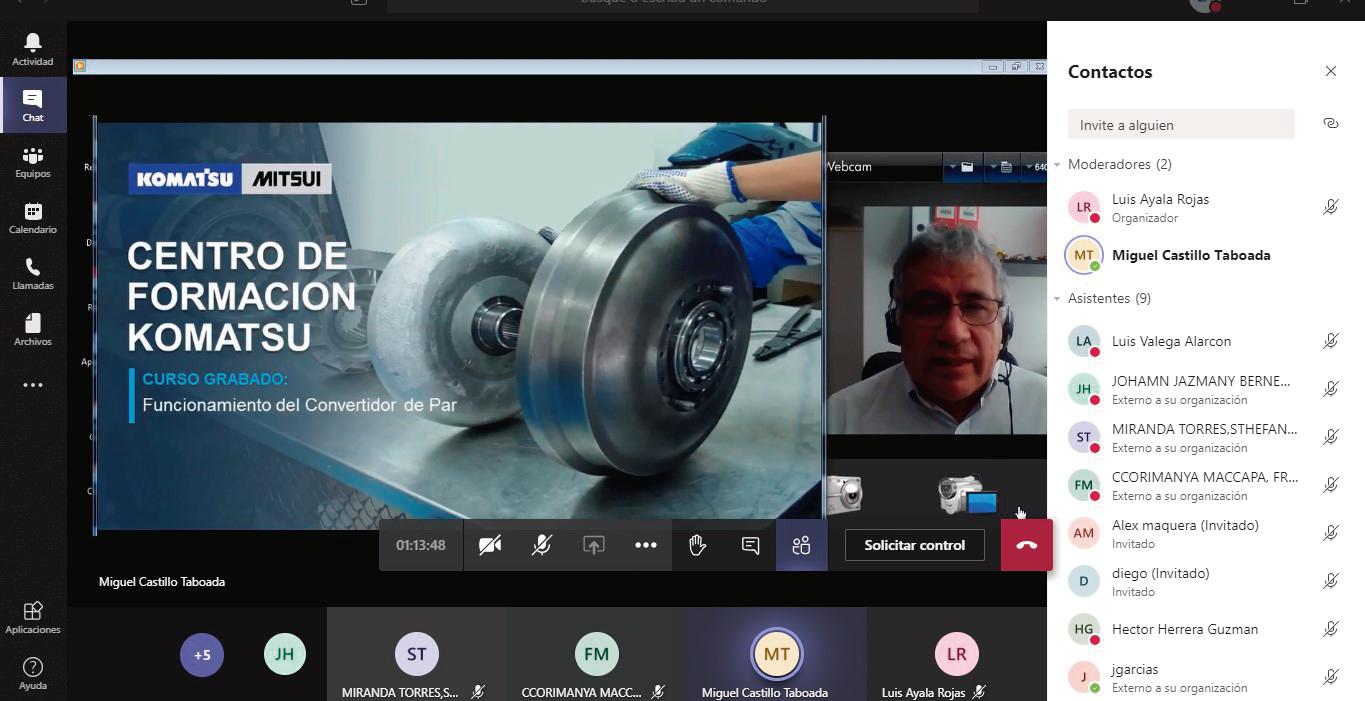Click the video camcorder icon in shared screen
The width and height of the screenshot is (1365, 701).
[x=967, y=494]
